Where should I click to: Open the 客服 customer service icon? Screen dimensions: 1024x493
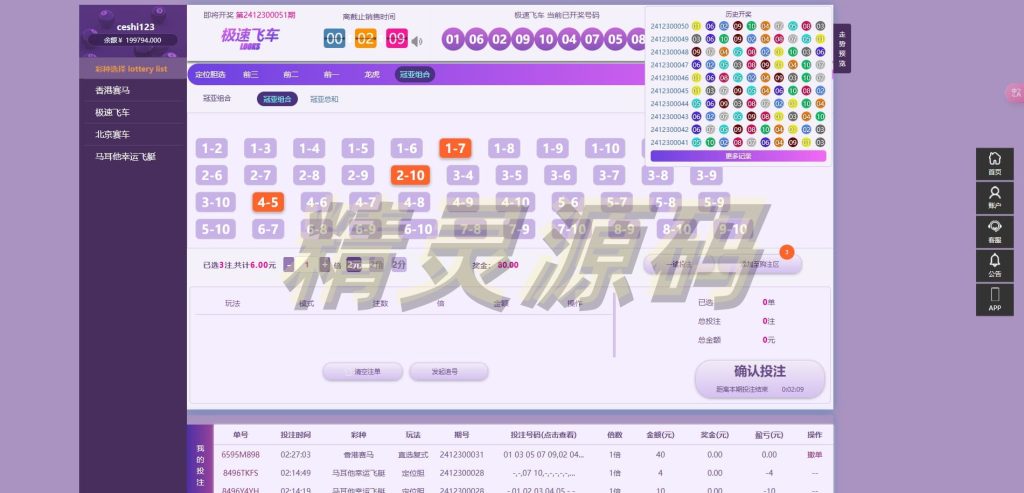click(x=995, y=232)
